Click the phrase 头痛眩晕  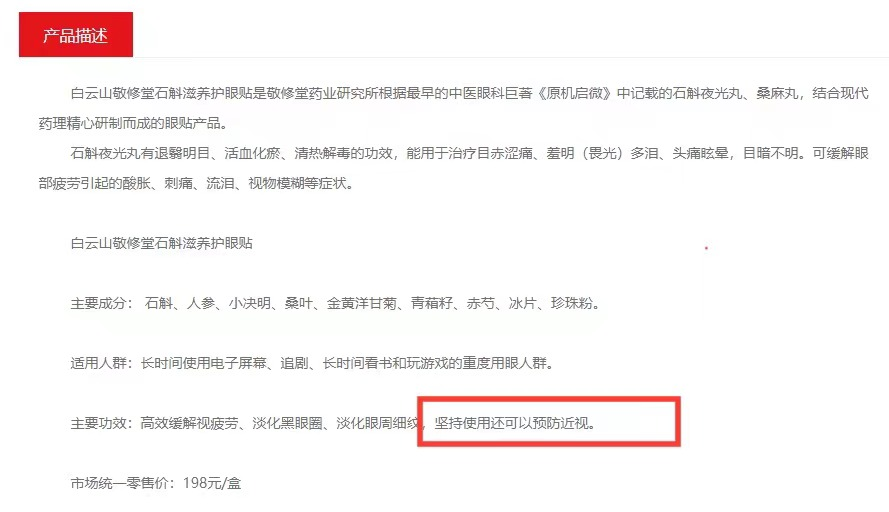pyautogui.click(x=700, y=153)
